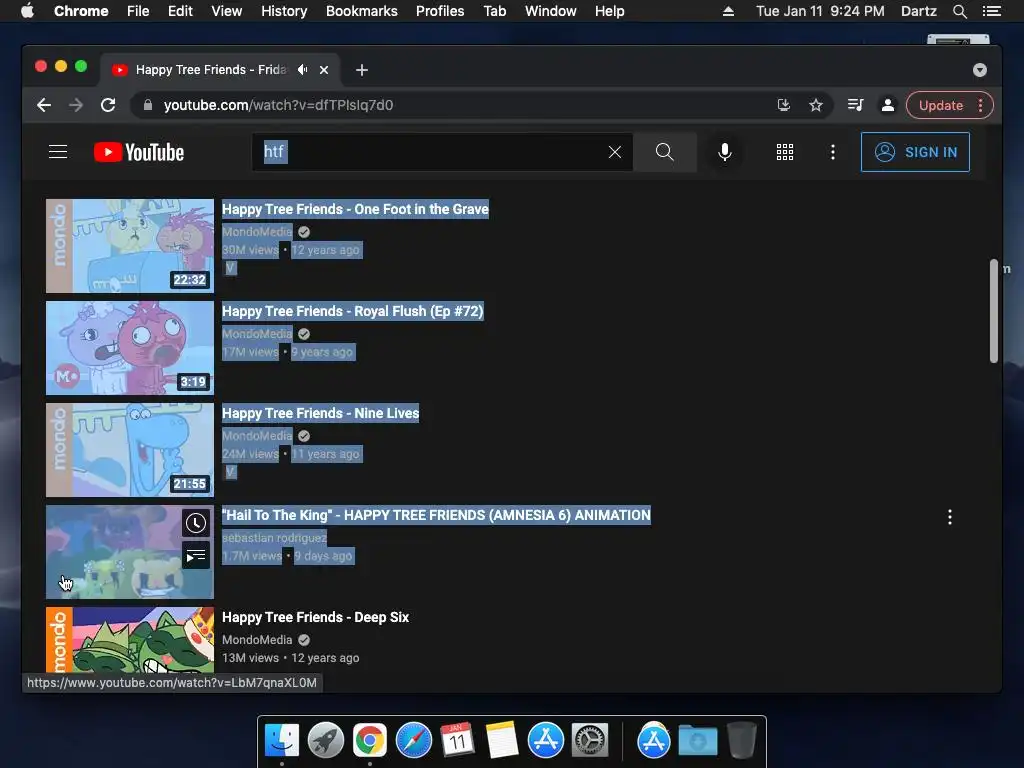Open the Edit menu
Viewport: 1024px width, 768px height.
pos(180,11)
